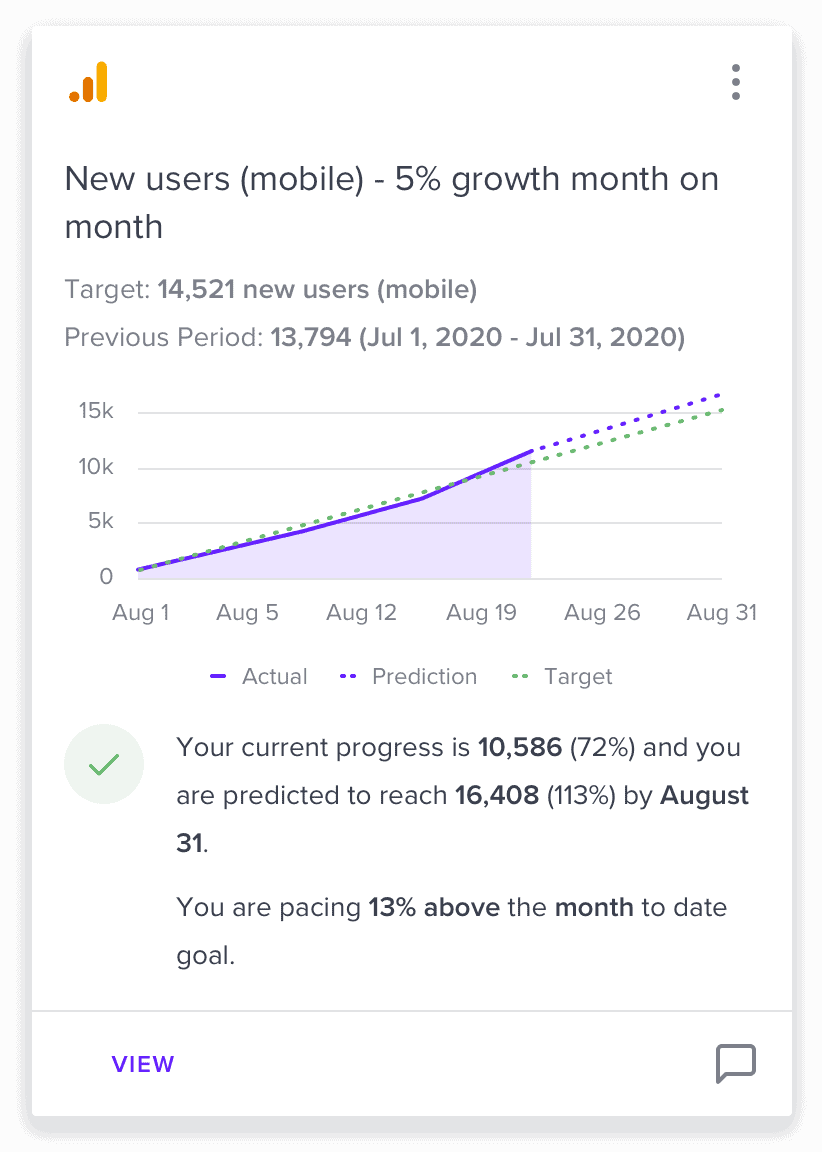The width and height of the screenshot is (822, 1152).
Task: Click the end of the solid actual line
Action: (x=531, y=451)
